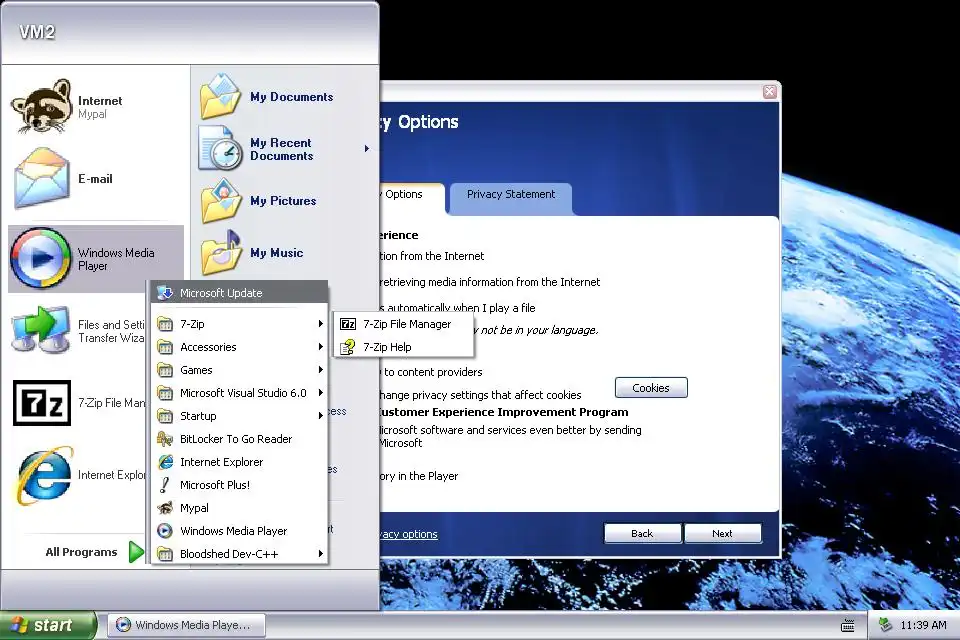Click the Start button
Screen dimensions: 960x640
pos(48,625)
